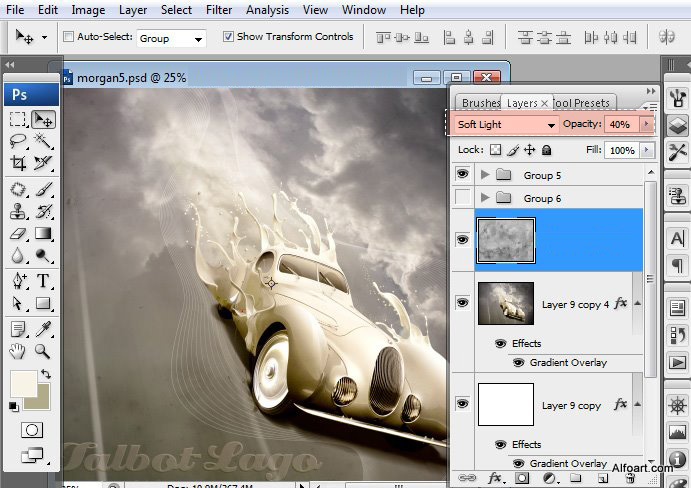Image resolution: width=691 pixels, height=488 pixels.
Task: Select the Crop tool
Action: coord(18,163)
